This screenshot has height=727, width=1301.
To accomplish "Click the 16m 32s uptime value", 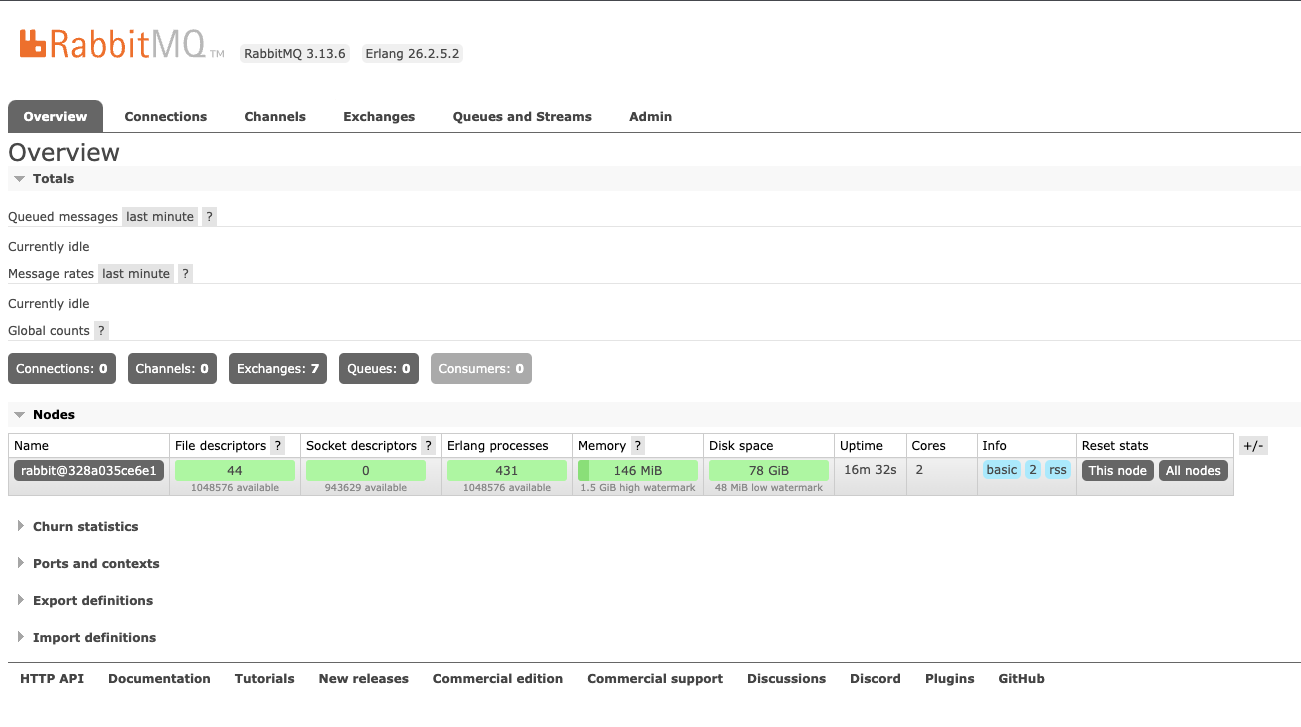I will coord(870,469).
